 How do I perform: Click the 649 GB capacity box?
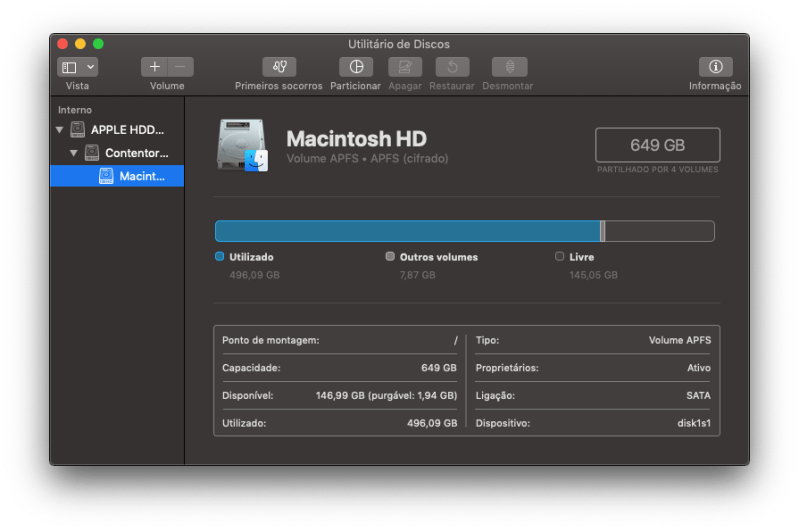coord(657,145)
